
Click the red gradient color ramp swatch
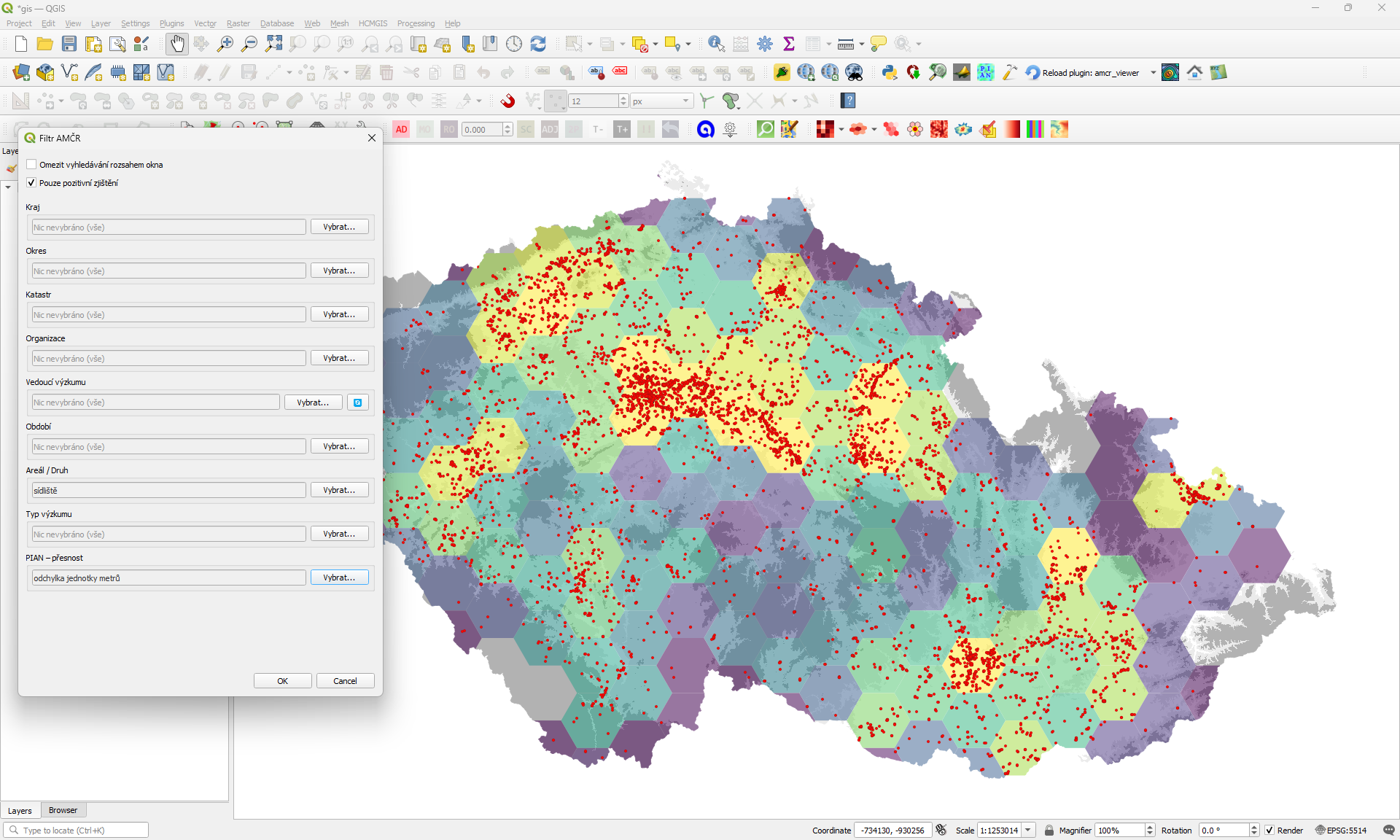coord(1011,129)
